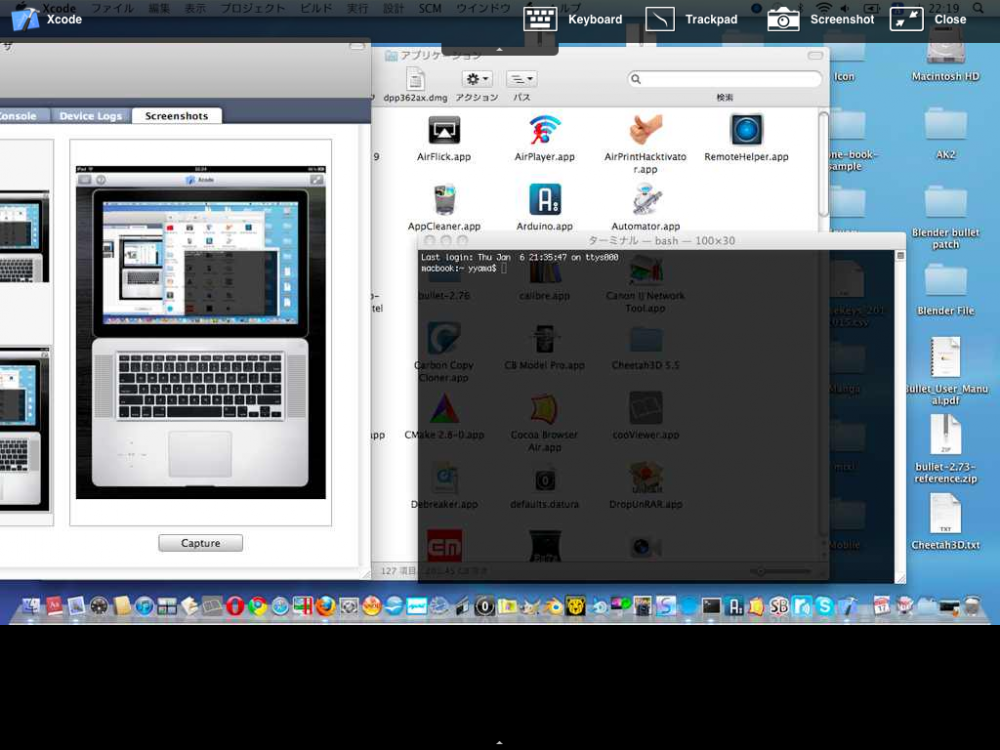The width and height of the screenshot is (1000, 750).
Task: Click the Terminal icon in the Dock
Action: tap(710, 606)
